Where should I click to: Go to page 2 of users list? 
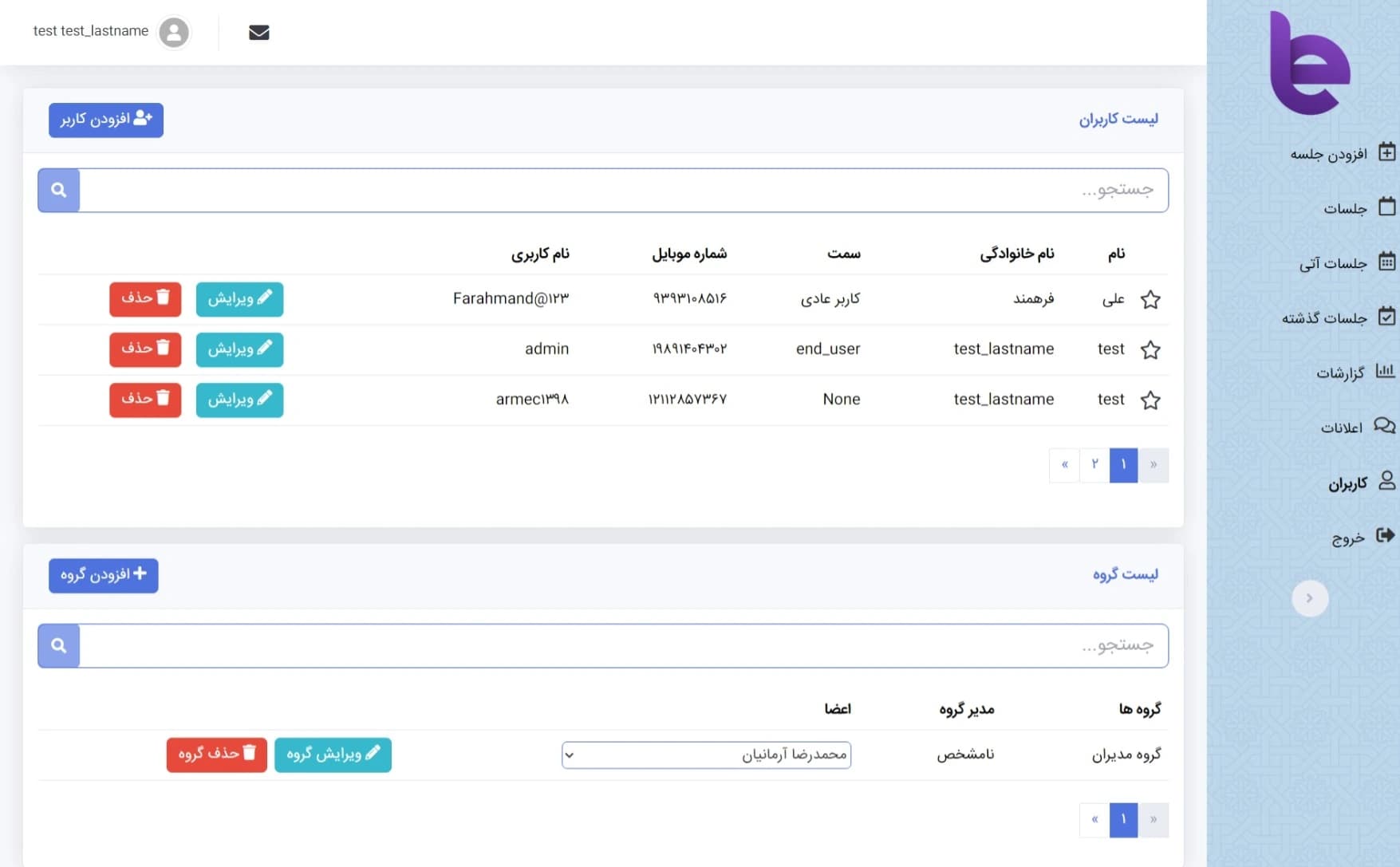tap(1094, 465)
